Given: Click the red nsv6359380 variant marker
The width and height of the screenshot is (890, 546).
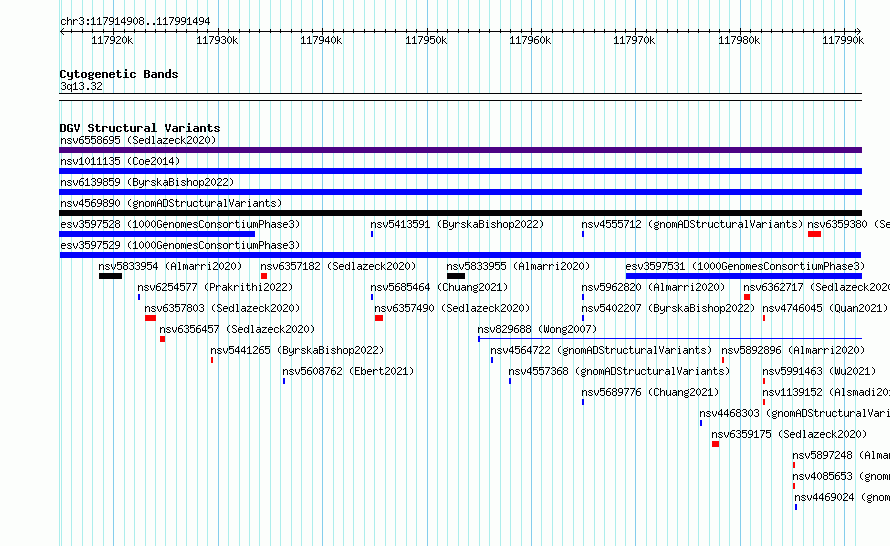Looking at the screenshot, I should tap(815, 234).
